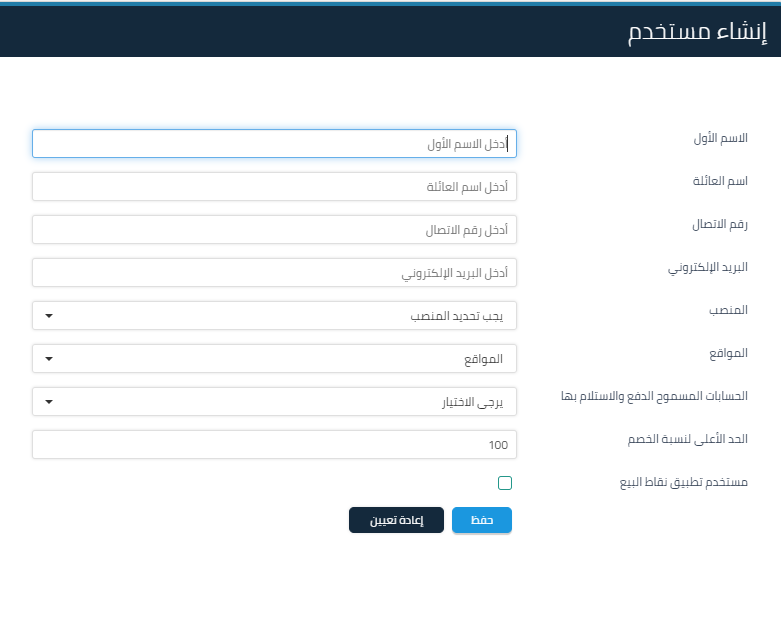Click the email (البريد الإلكتروني) input field

(x=274, y=273)
